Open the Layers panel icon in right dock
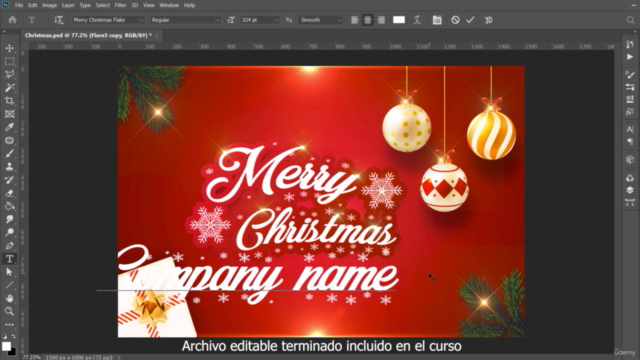The image size is (640, 360). (630, 190)
